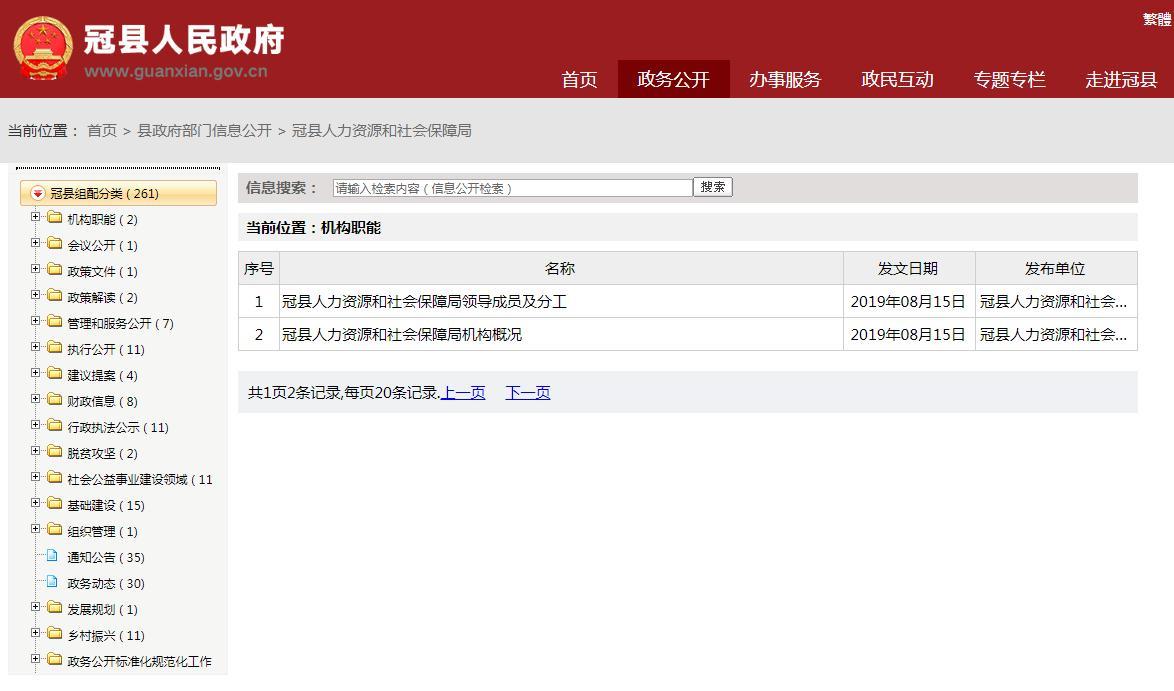Screen dimensions: 1174x691
Task: Select tree item 组织管理 (1)
Action: coord(103,532)
